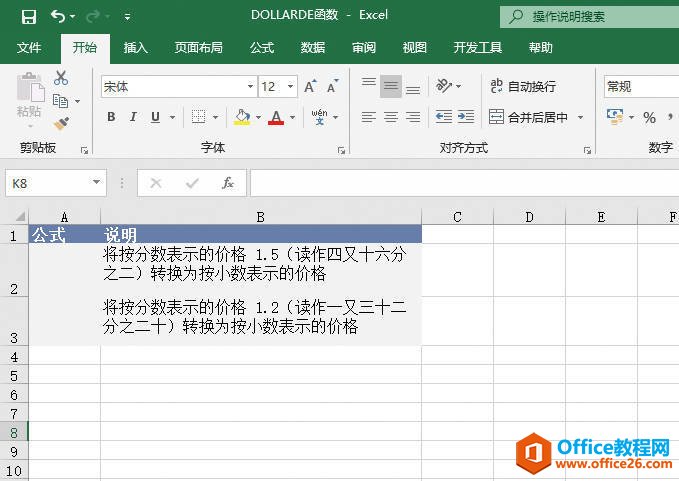Click the Select All corner triangle
Image resolution: width=679 pixels, height=481 pixels.
(x=19, y=216)
